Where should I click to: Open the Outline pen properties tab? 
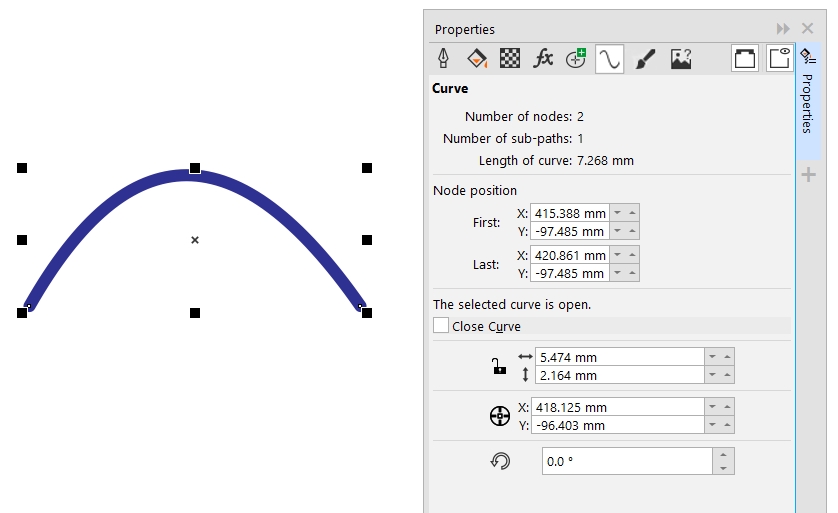pos(444,59)
